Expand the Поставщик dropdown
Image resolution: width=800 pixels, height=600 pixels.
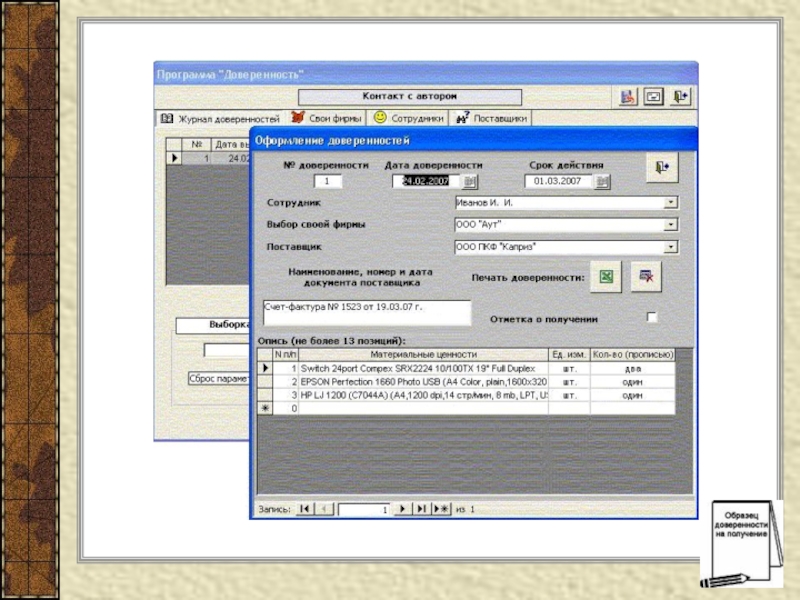coord(671,247)
